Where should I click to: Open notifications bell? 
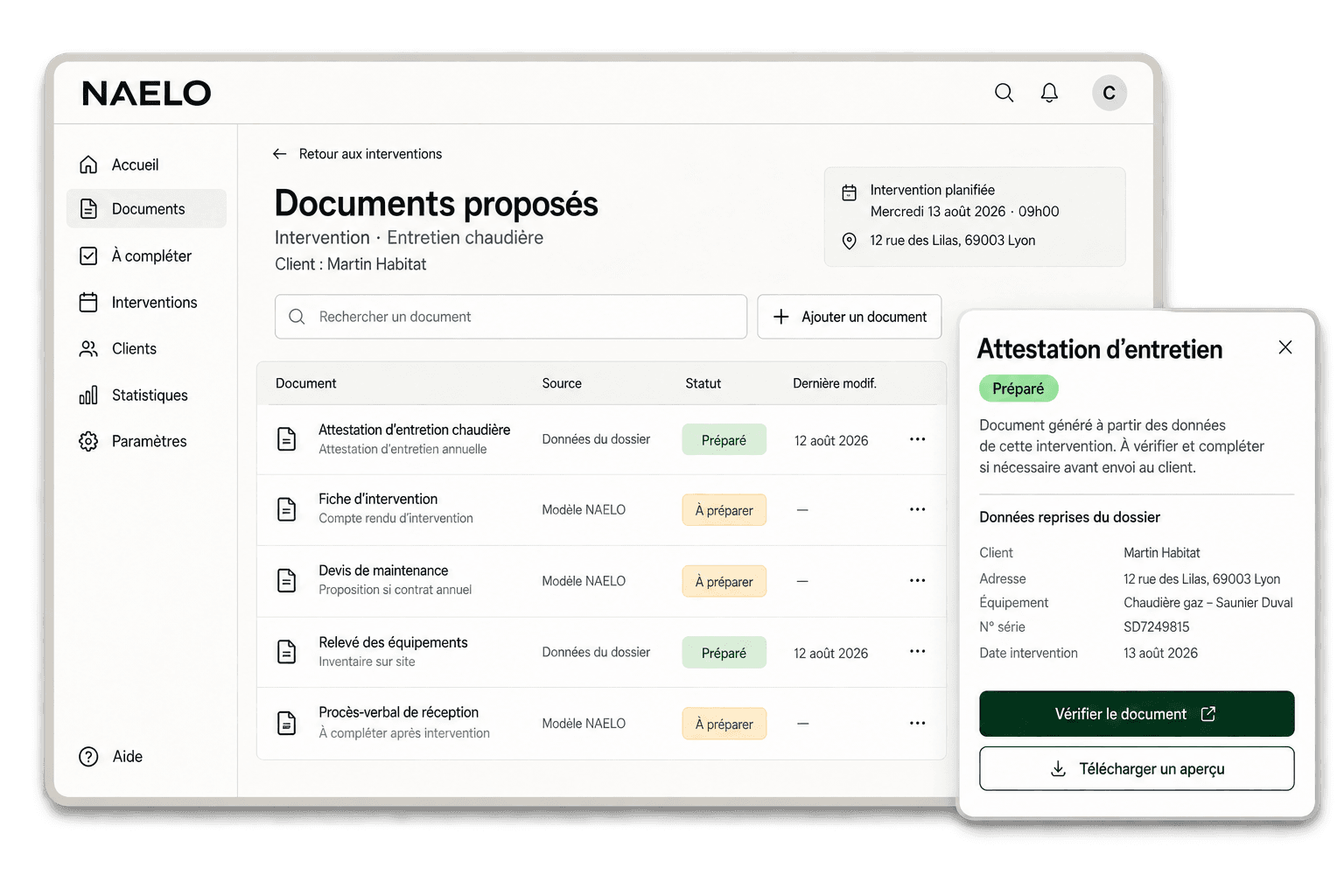[x=1049, y=93]
